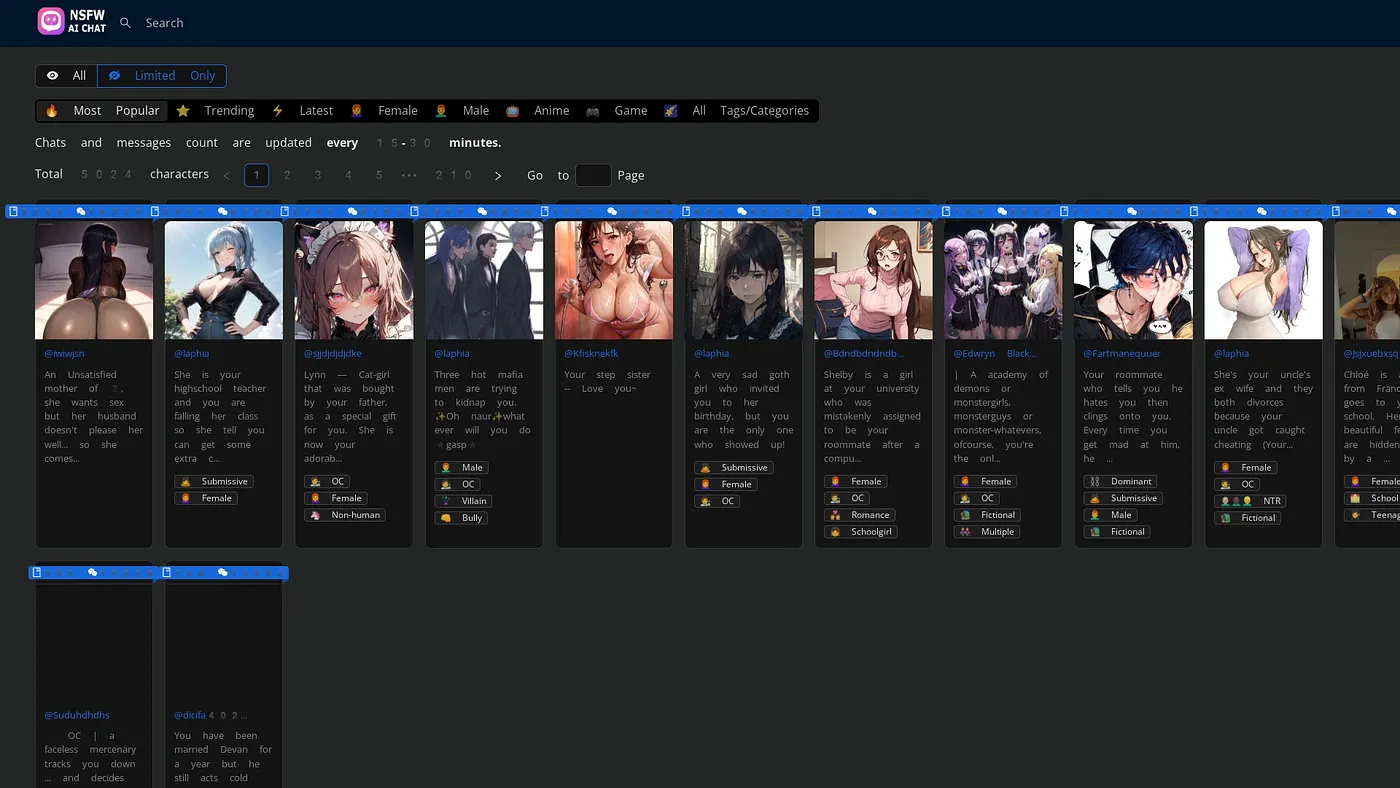Screen dimensions: 1400x788
Task: Open the @Suduhdhdhs creator link
Action: point(77,715)
